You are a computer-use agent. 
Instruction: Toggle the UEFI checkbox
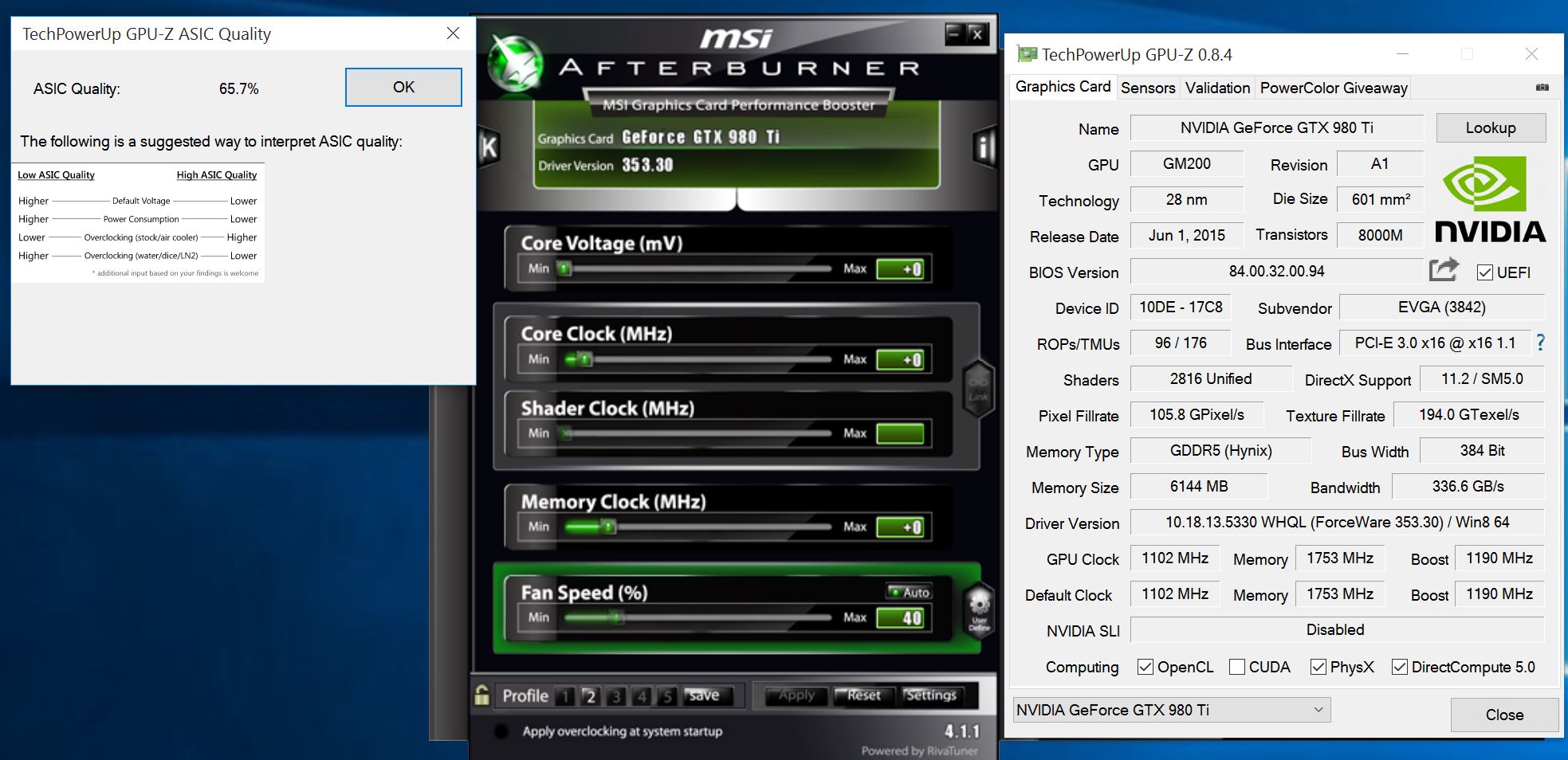click(x=1484, y=272)
